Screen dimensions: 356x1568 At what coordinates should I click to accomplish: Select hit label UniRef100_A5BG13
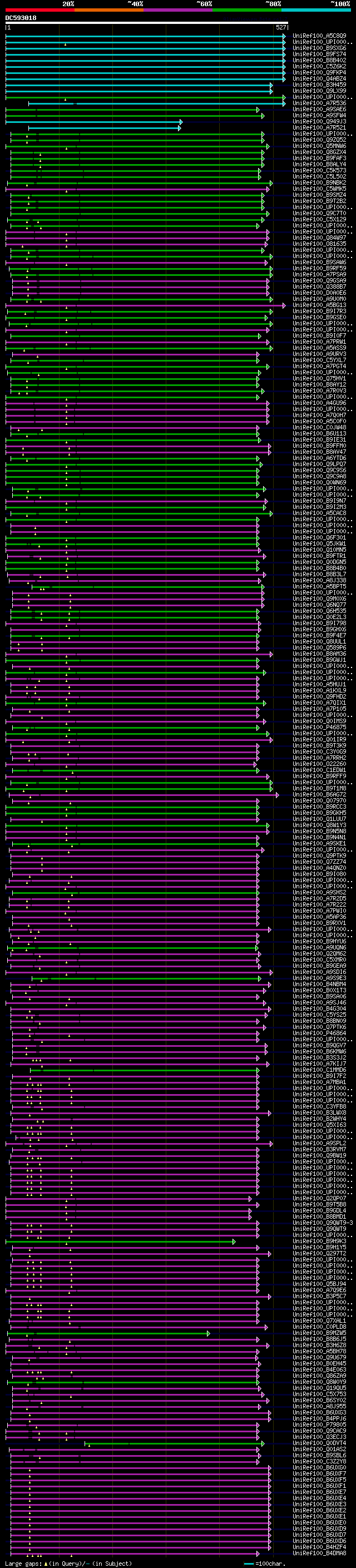pyautogui.click(x=319, y=305)
